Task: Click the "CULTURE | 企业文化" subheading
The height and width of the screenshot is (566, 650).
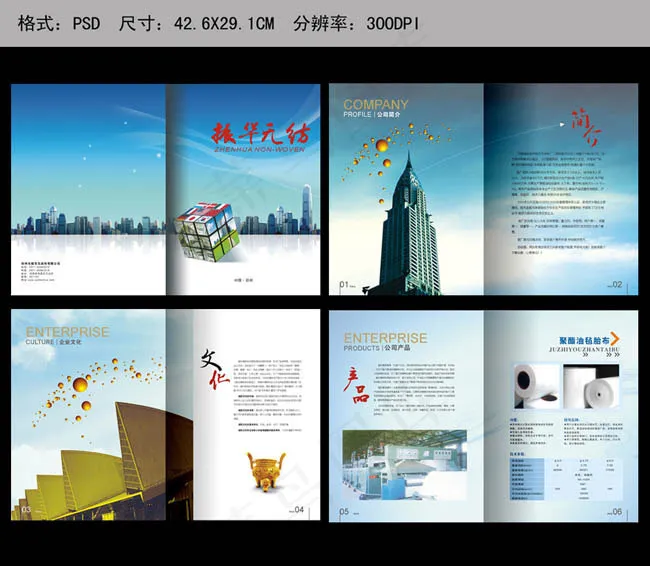Action: [53, 342]
